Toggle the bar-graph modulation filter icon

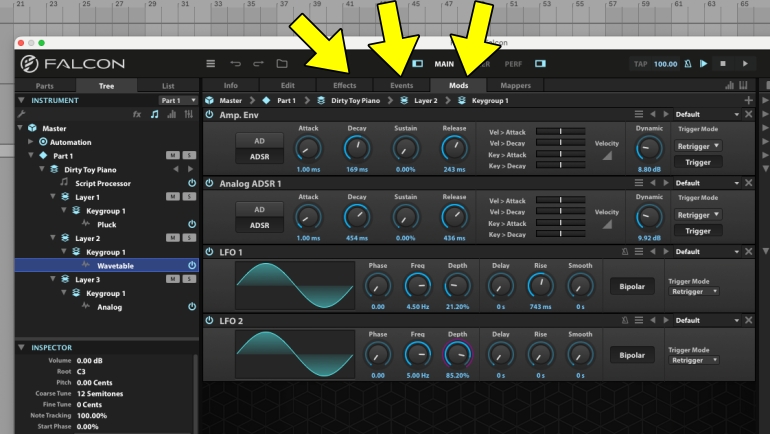171,114
